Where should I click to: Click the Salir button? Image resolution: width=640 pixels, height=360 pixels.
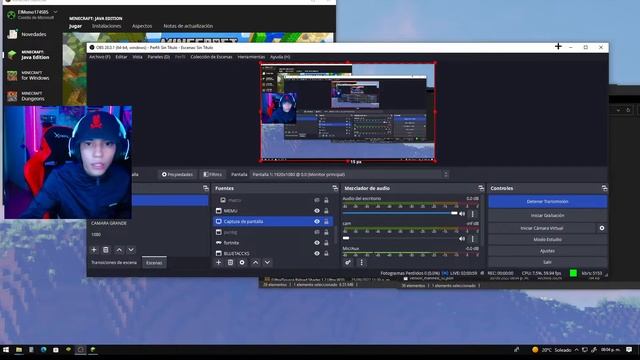pos(547,262)
